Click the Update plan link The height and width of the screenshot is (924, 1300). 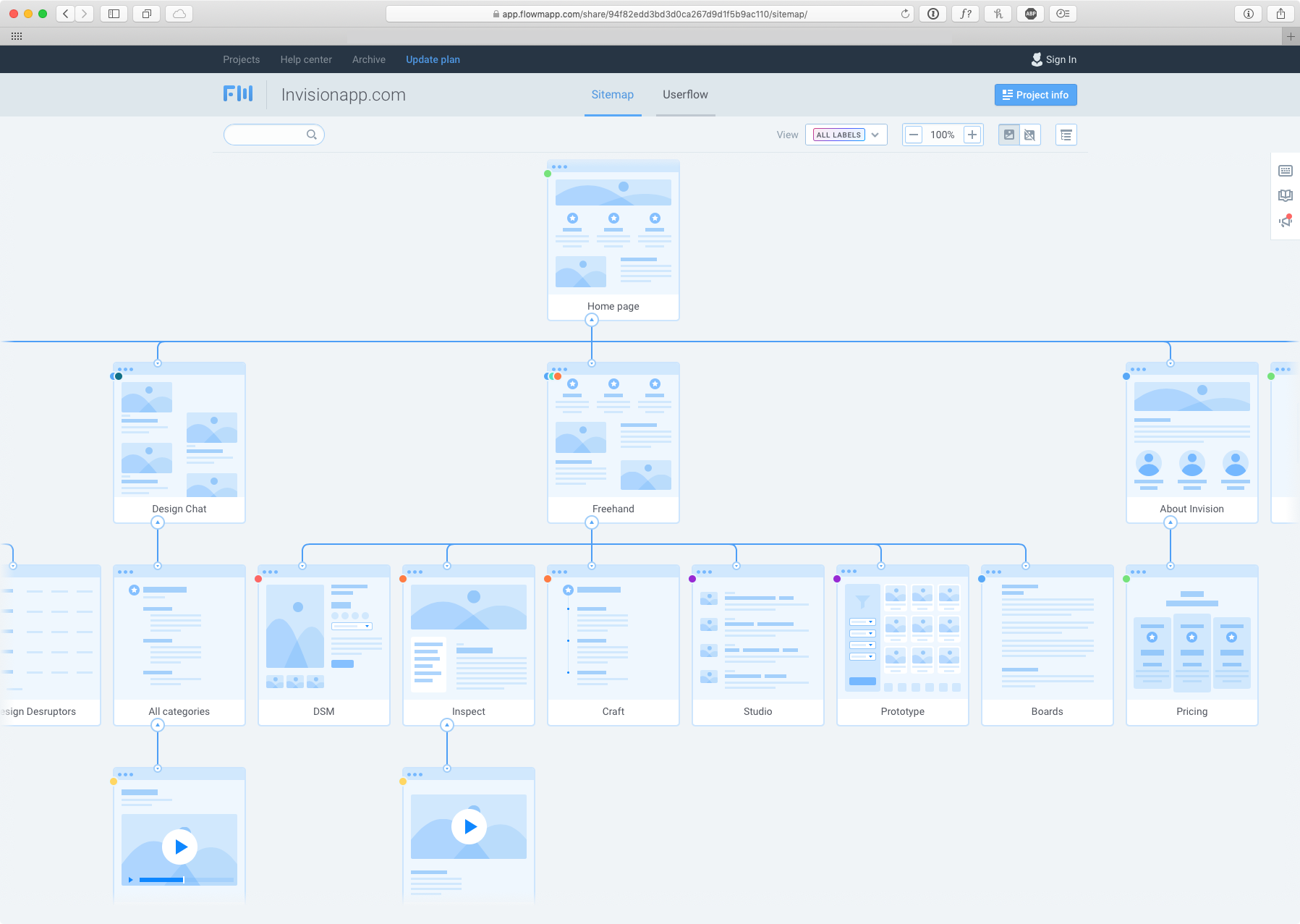[433, 59]
